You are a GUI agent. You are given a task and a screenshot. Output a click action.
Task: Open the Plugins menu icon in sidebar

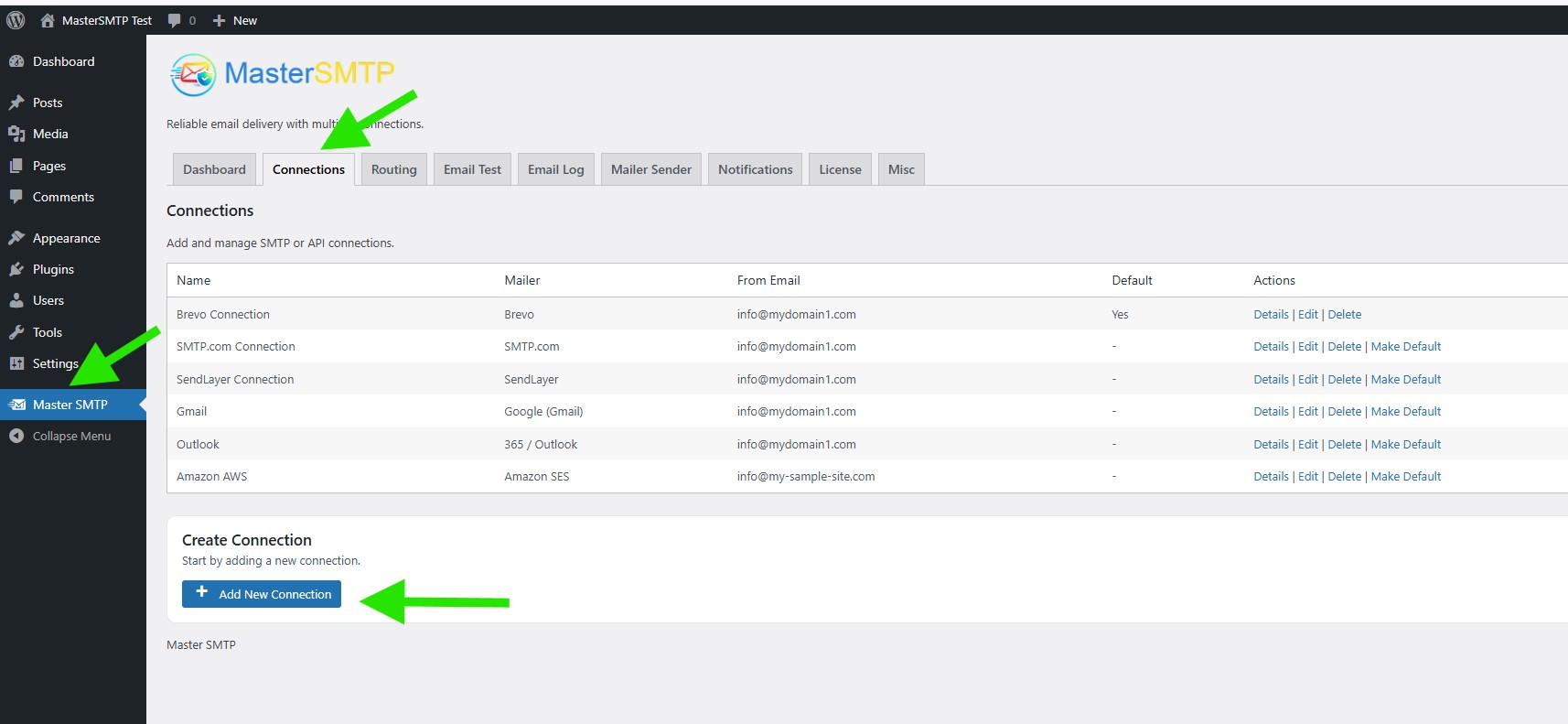click(16, 269)
